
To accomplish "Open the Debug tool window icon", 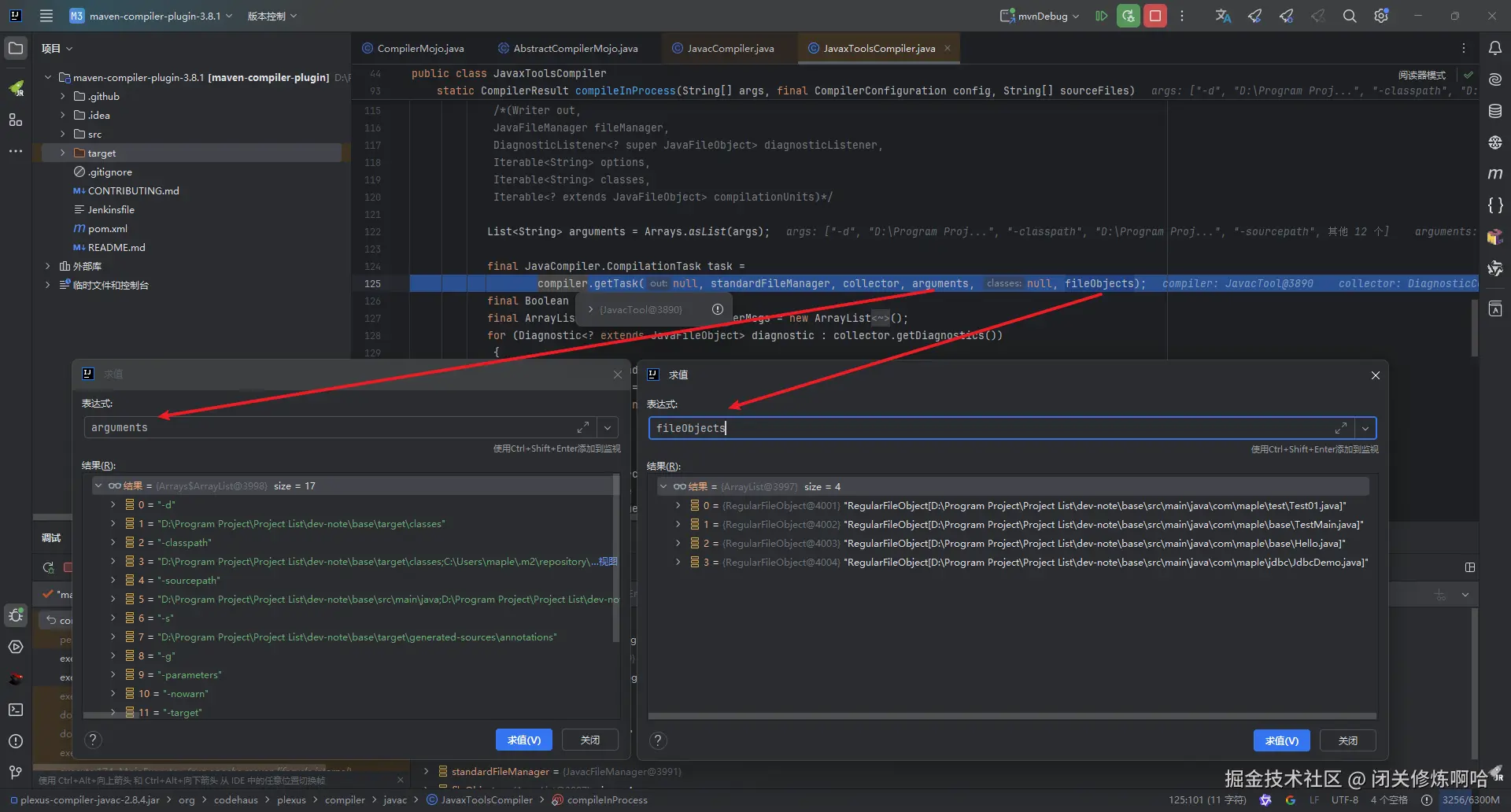I will [x=16, y=615].
